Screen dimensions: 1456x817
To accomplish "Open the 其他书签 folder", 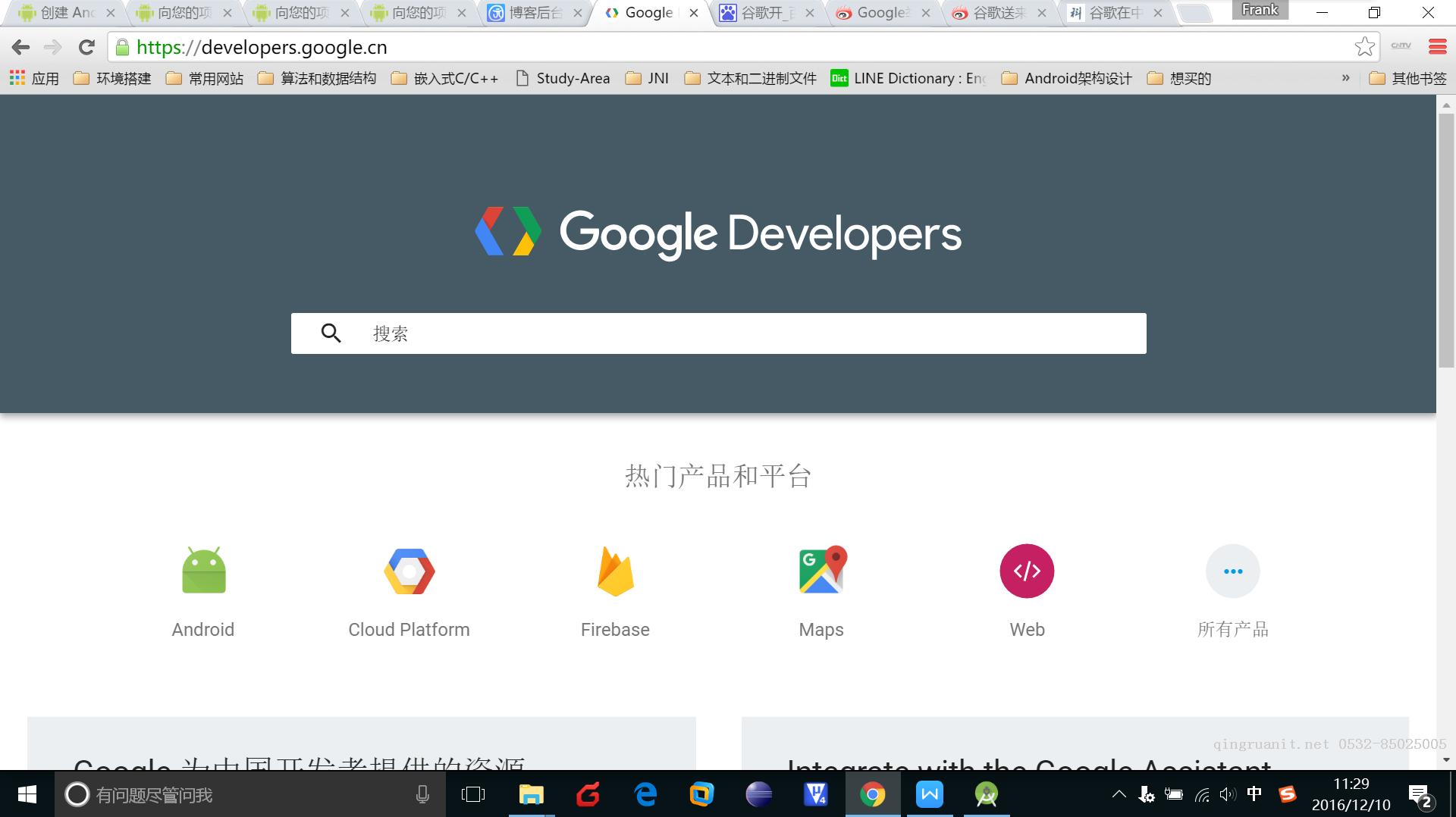I will click(1408, 78).
